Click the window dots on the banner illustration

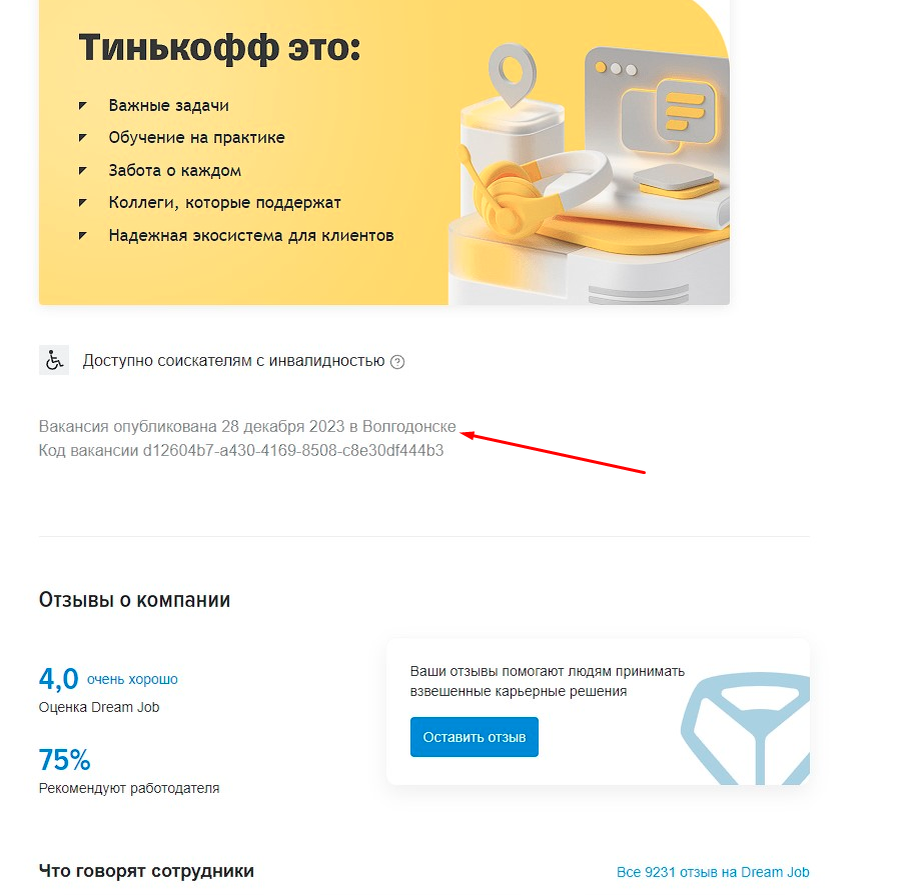pos(616,68)
